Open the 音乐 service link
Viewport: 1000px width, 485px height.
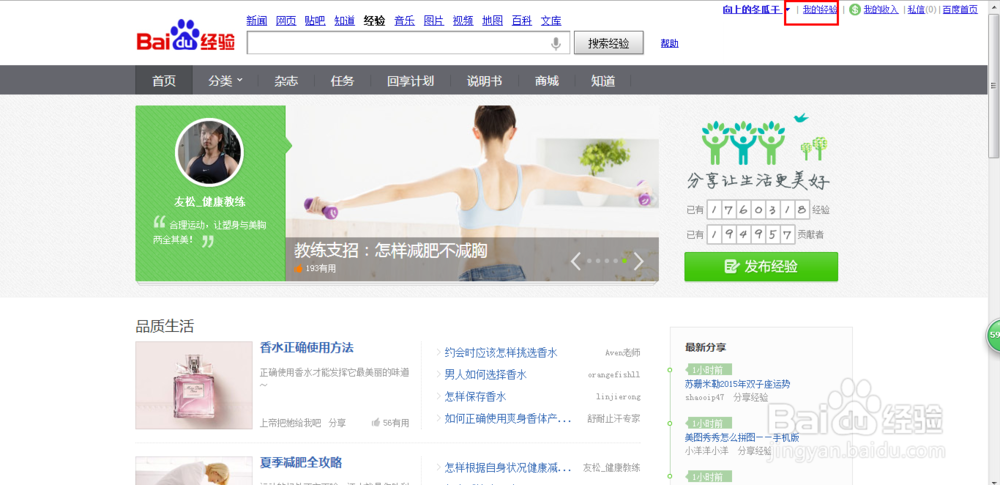[x=404, y=20]
